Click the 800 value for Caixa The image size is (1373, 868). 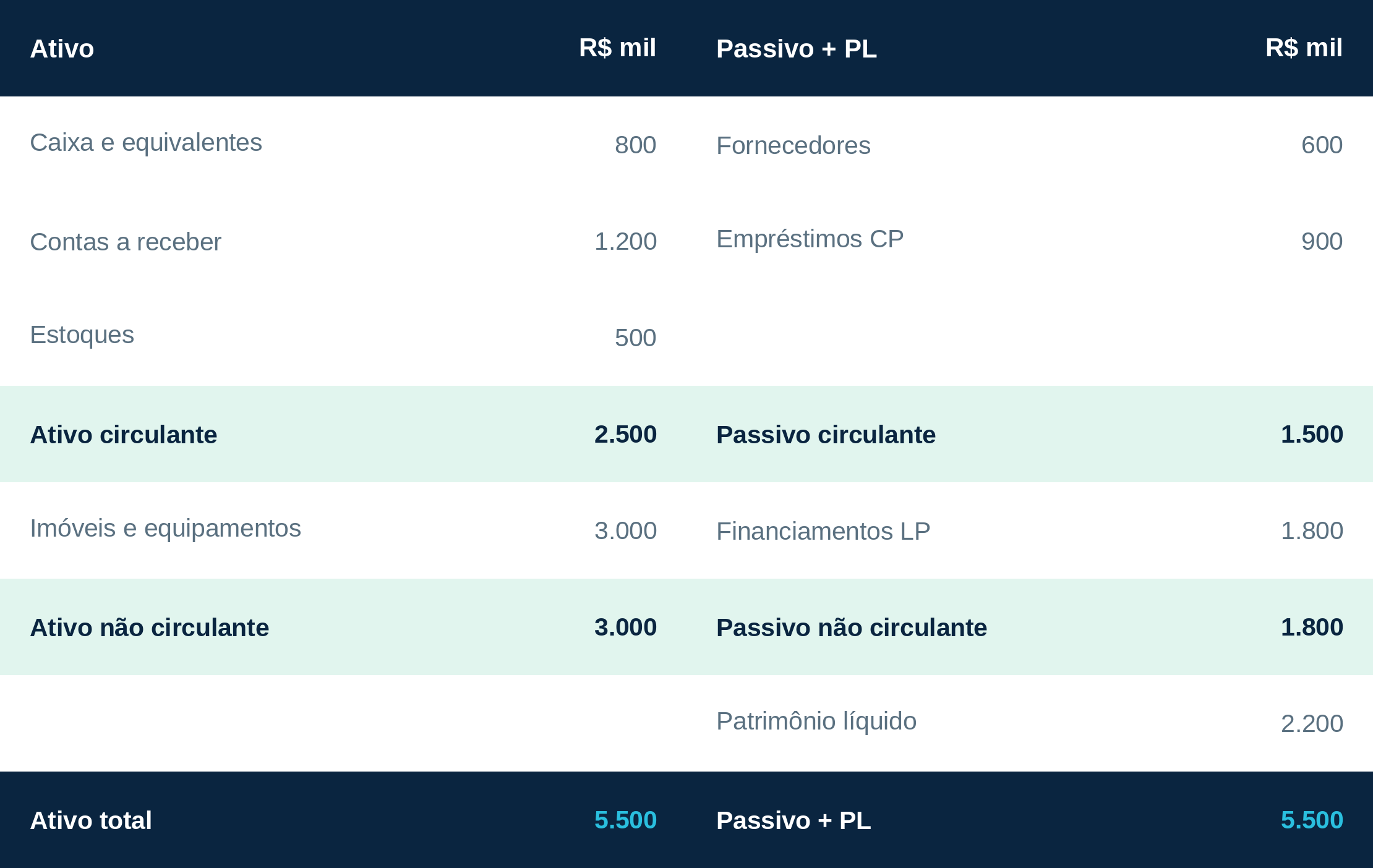click(635, 145)
